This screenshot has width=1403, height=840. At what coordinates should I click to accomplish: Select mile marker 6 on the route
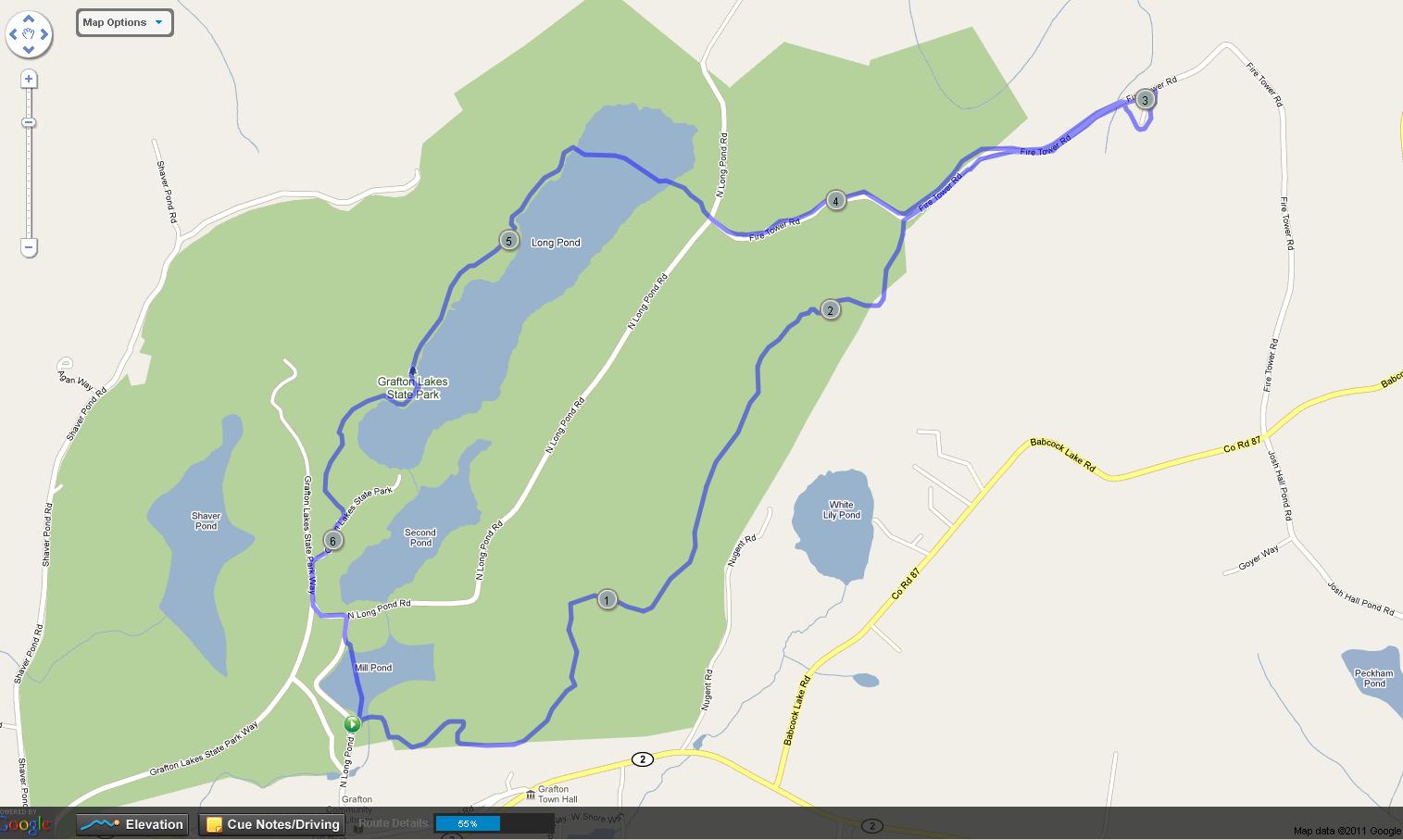(x=332, y=541)
